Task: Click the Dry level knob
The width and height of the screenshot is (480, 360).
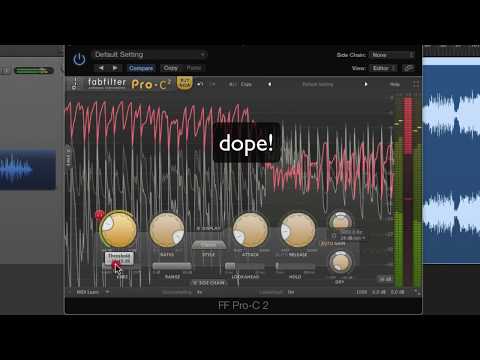Action: click(340, 262)
